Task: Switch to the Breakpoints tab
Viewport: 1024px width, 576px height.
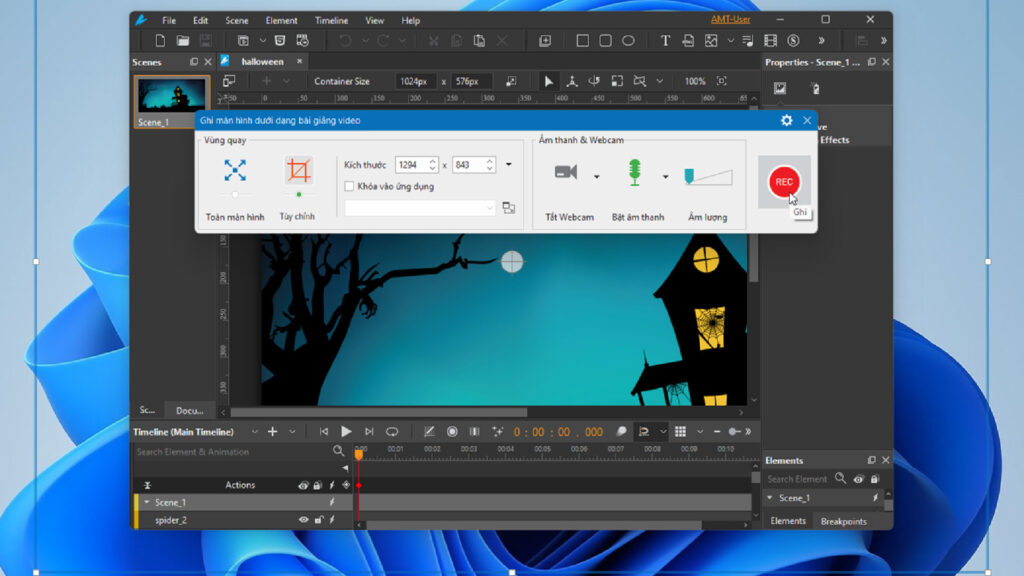Action: pos(843,521)
